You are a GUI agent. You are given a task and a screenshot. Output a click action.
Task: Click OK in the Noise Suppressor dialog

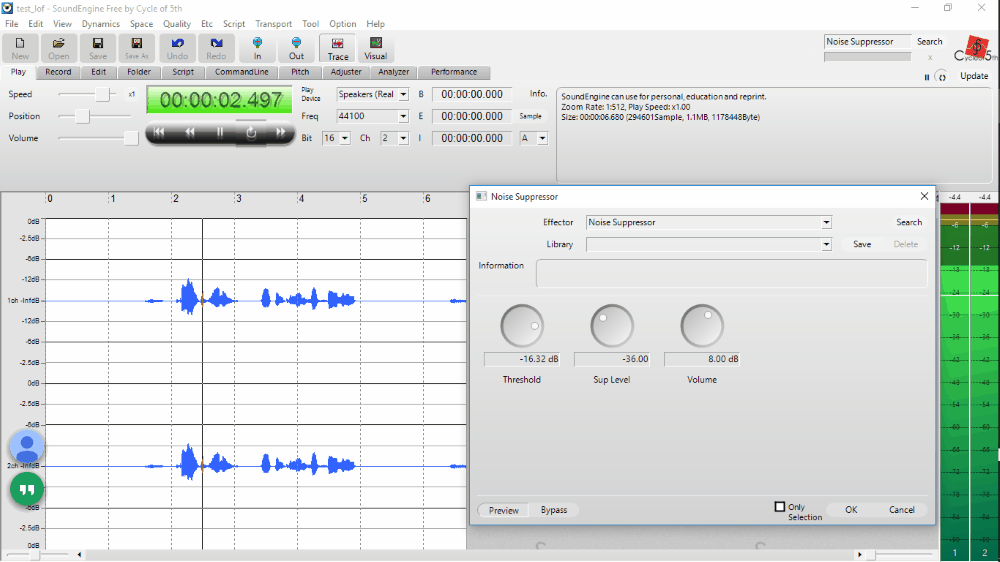pyautogui.click(x=851, y=510)
